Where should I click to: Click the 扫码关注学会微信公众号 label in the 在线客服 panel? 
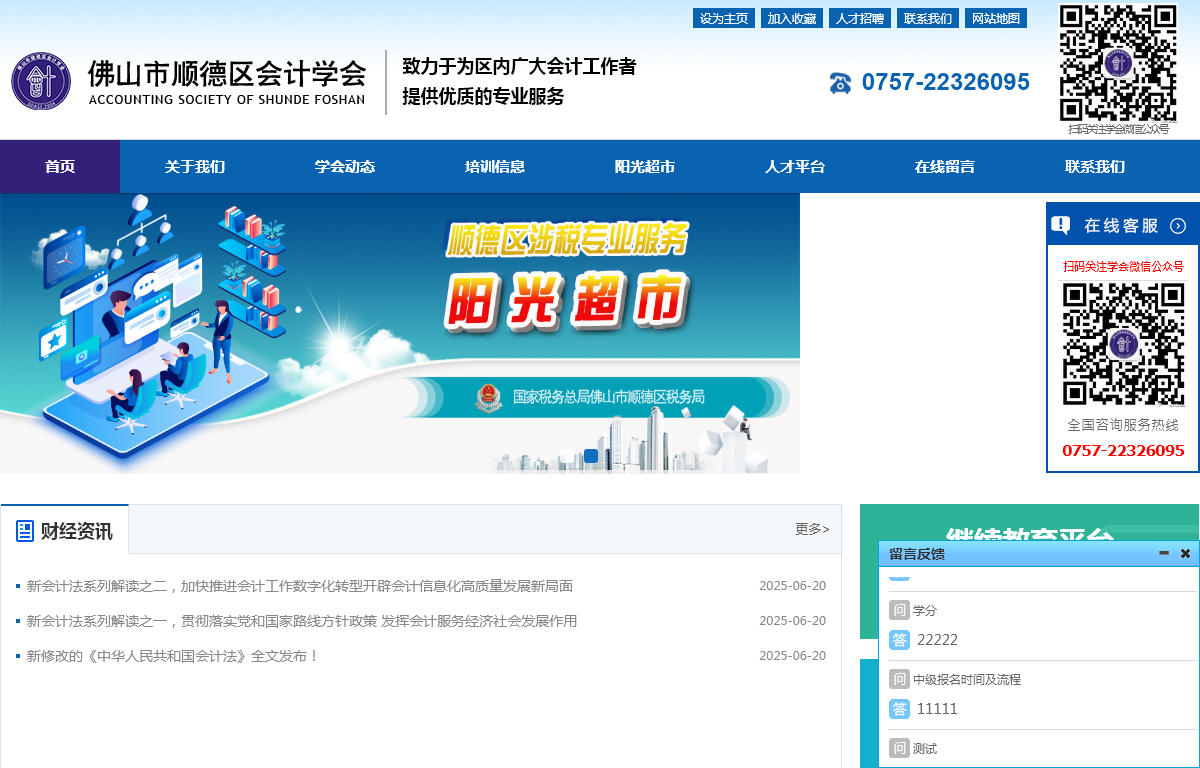[x=1123, y=266]
